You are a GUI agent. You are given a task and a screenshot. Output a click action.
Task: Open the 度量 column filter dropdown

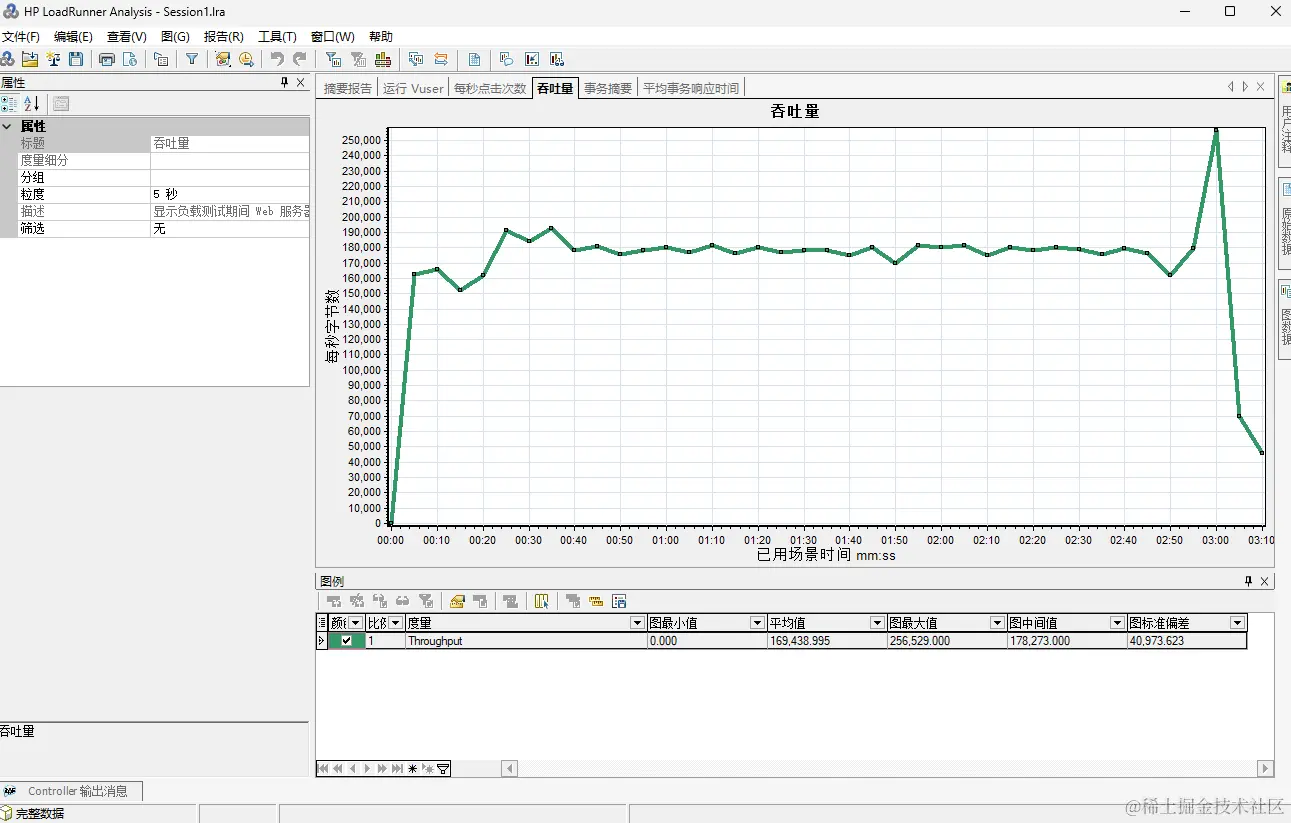click(x=637, y=623)
